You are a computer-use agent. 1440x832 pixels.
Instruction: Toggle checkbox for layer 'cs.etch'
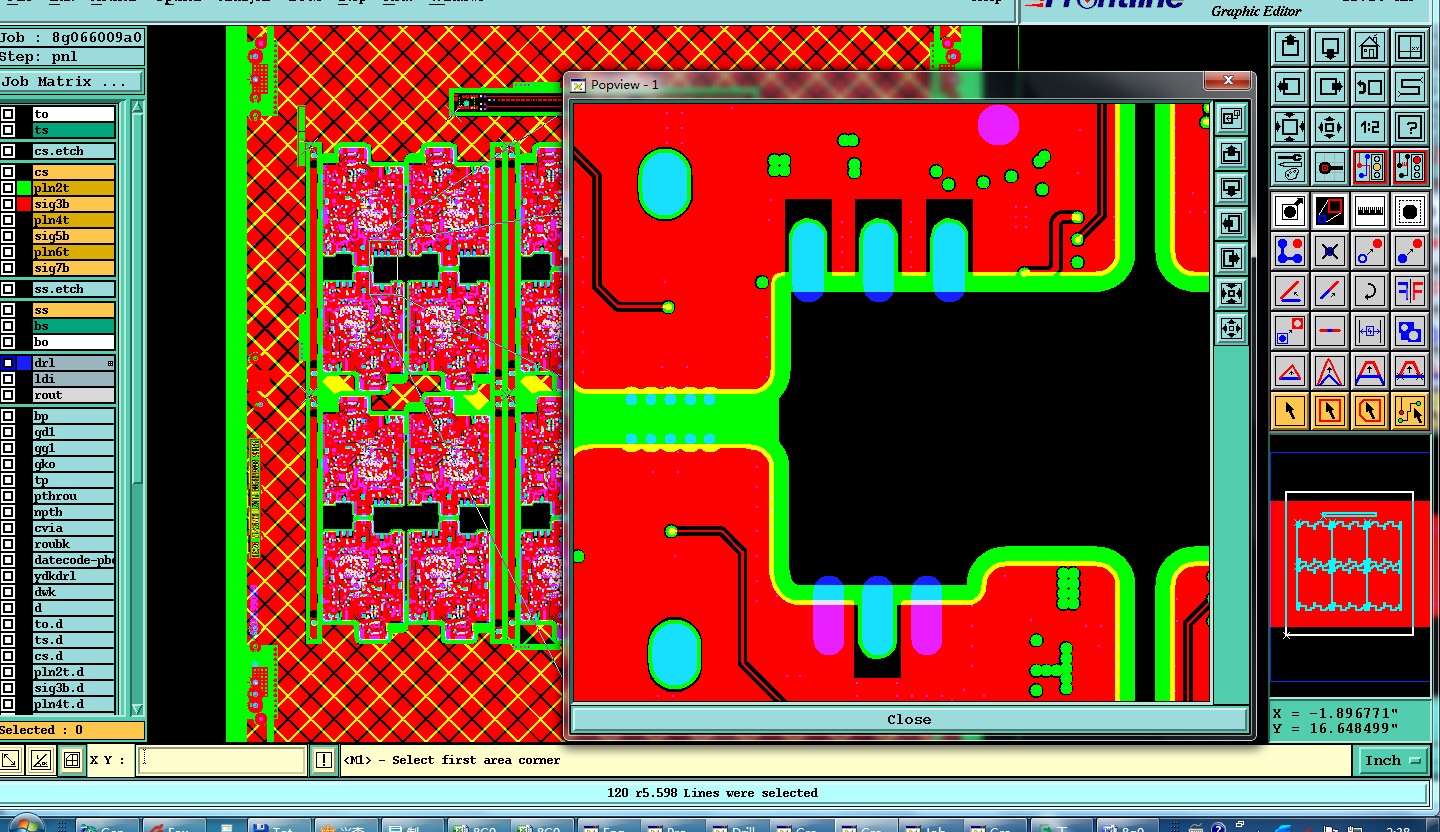click(x=8, y=151)
